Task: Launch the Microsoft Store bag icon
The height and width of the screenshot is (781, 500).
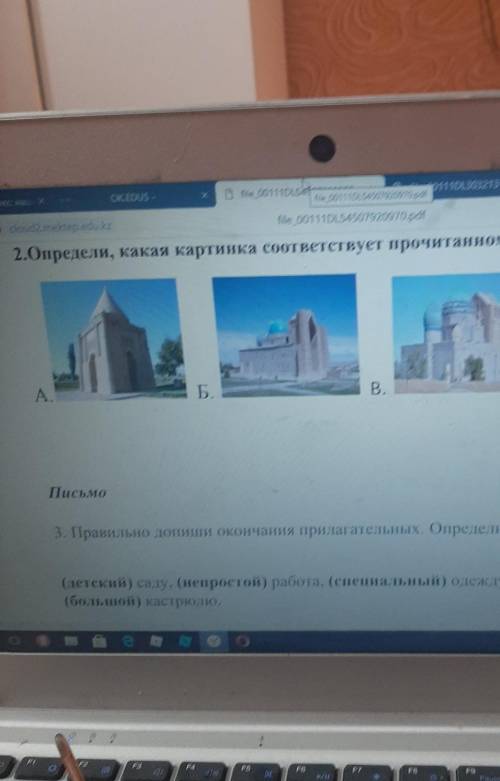Action: click(99, 642)
